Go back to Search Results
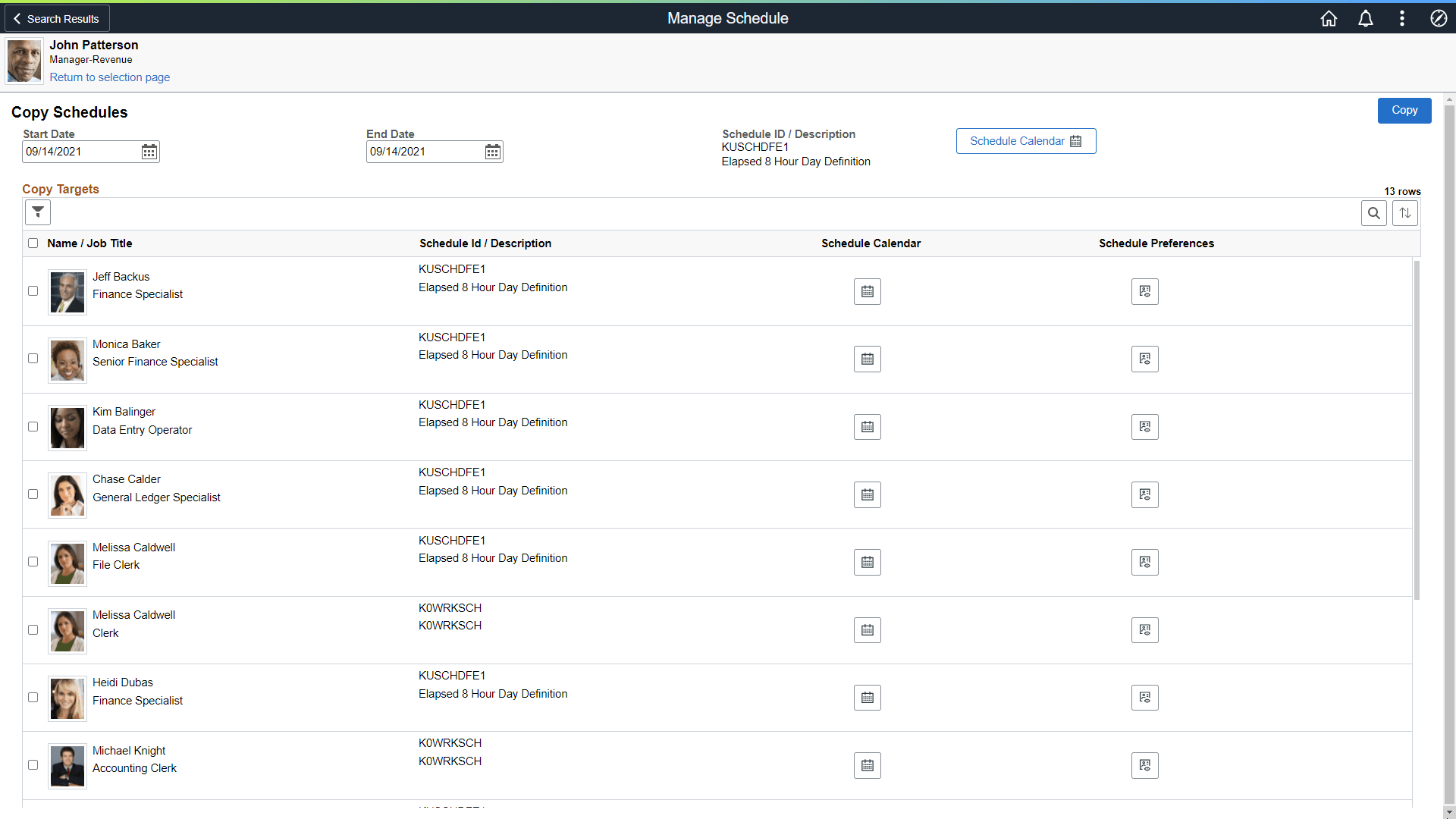The width and height of the screenshot is (1456, 819). [56, 18]
